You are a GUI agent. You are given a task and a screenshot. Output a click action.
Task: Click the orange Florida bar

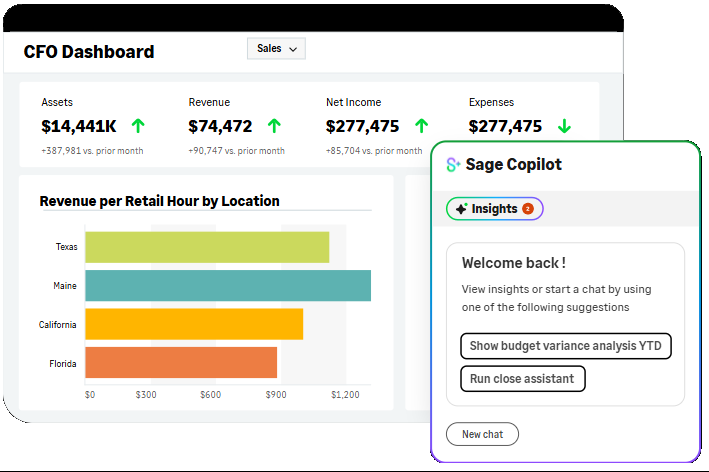(x=181, y=362)
